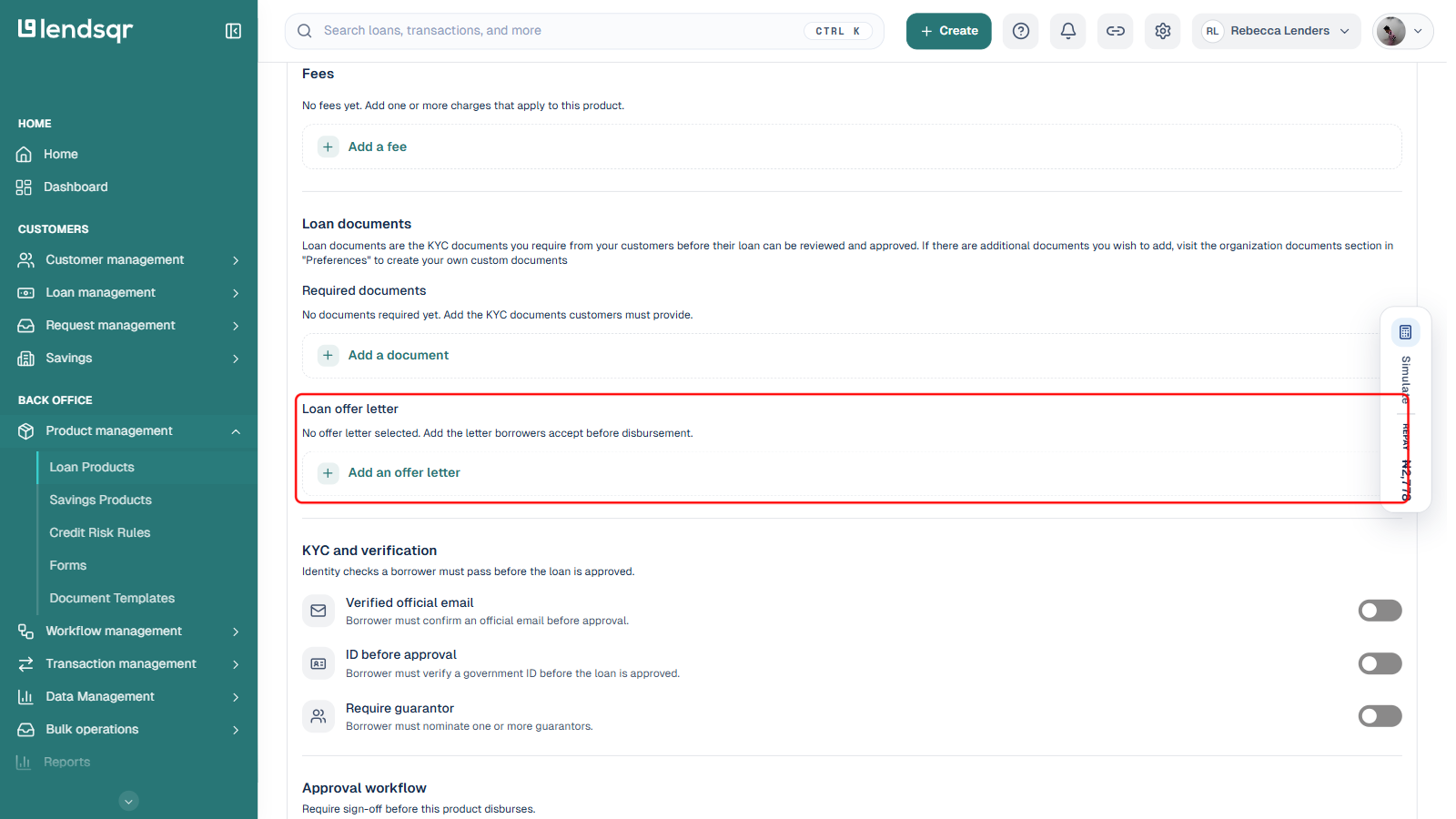This screenshot has height=819, width=1456.
Task: Collapse the sidebar panel icon
Action: (233, 31)
